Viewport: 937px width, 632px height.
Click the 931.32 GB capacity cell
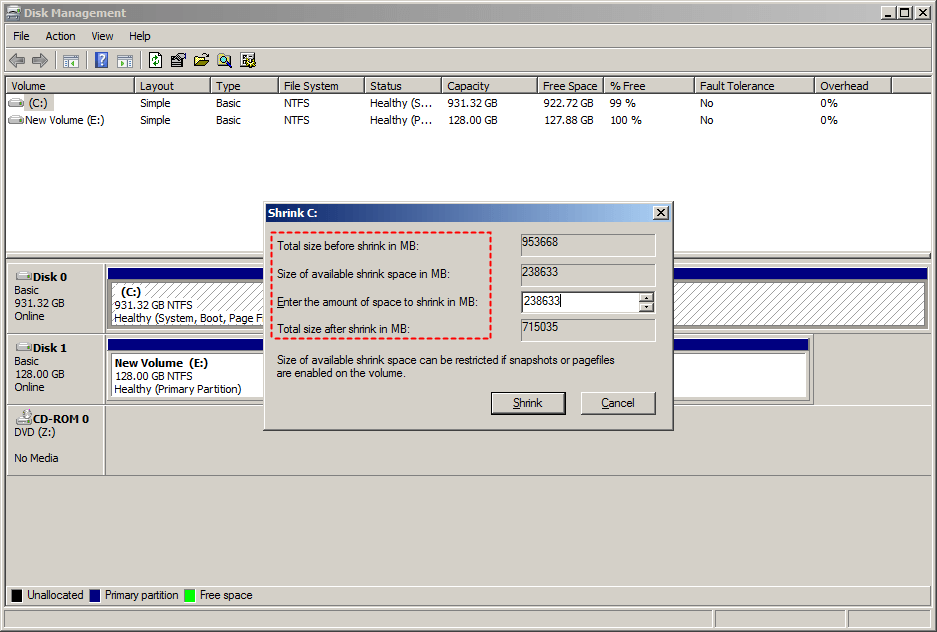pos(473,103)
